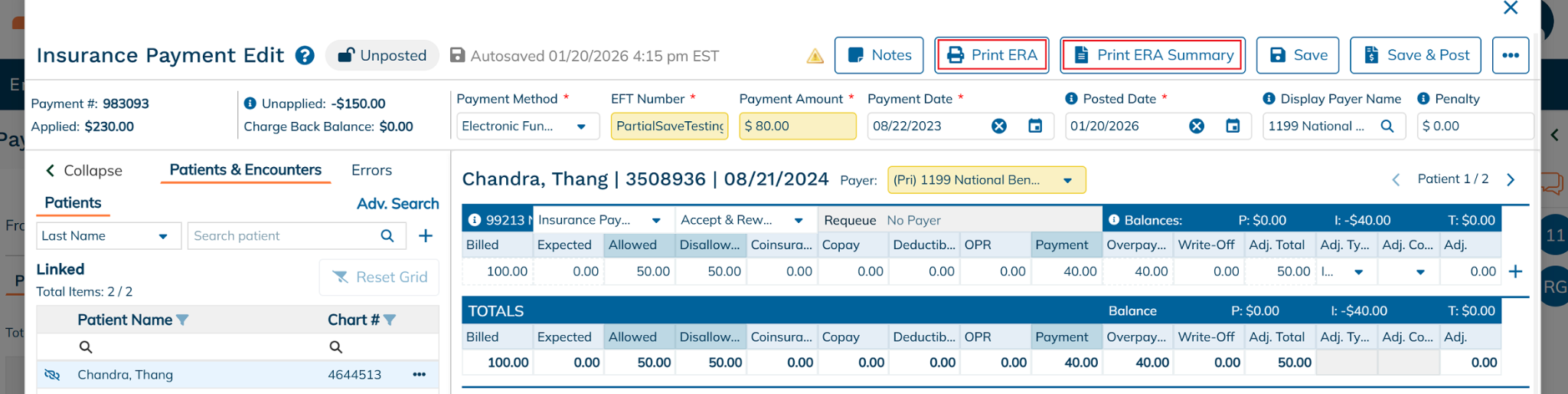Clear the Payment Date field
The height and width of the screenshot is (394, 1568).
(998, 126)
